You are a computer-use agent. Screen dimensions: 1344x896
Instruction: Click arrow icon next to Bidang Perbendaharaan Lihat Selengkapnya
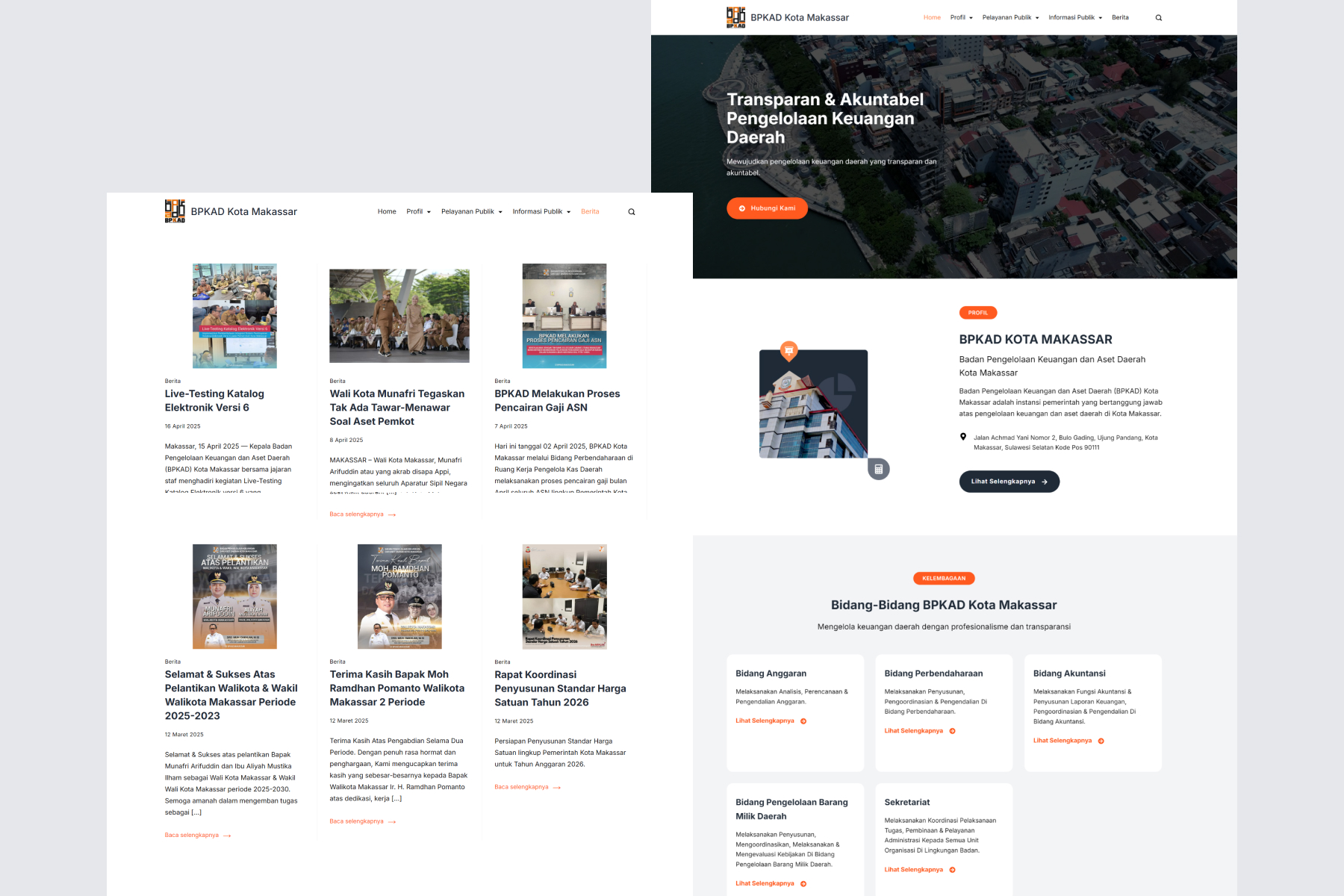(x=953, y=731)
